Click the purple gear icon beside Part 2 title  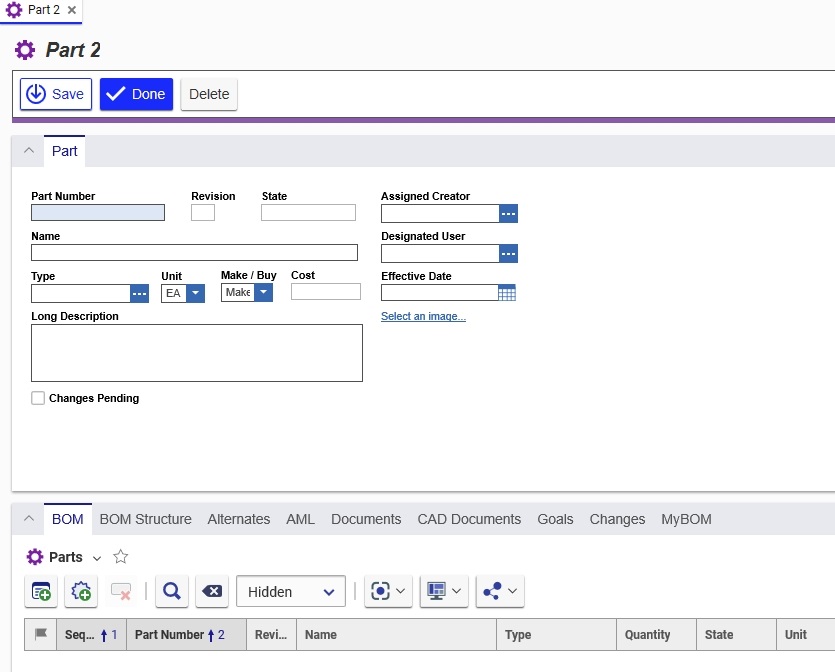tap(25, 50)
